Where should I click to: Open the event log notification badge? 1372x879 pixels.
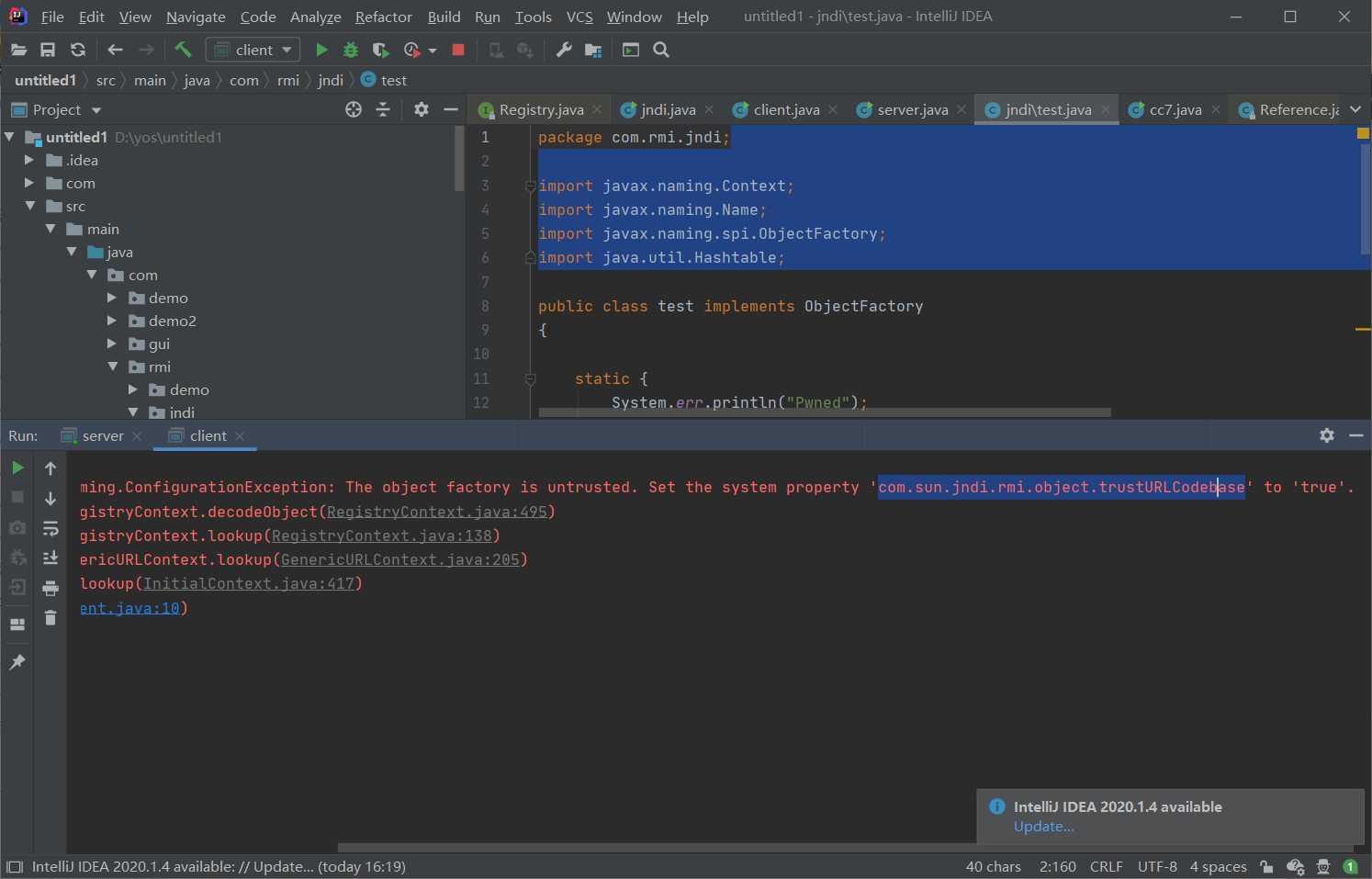[x=1350, y=866]
